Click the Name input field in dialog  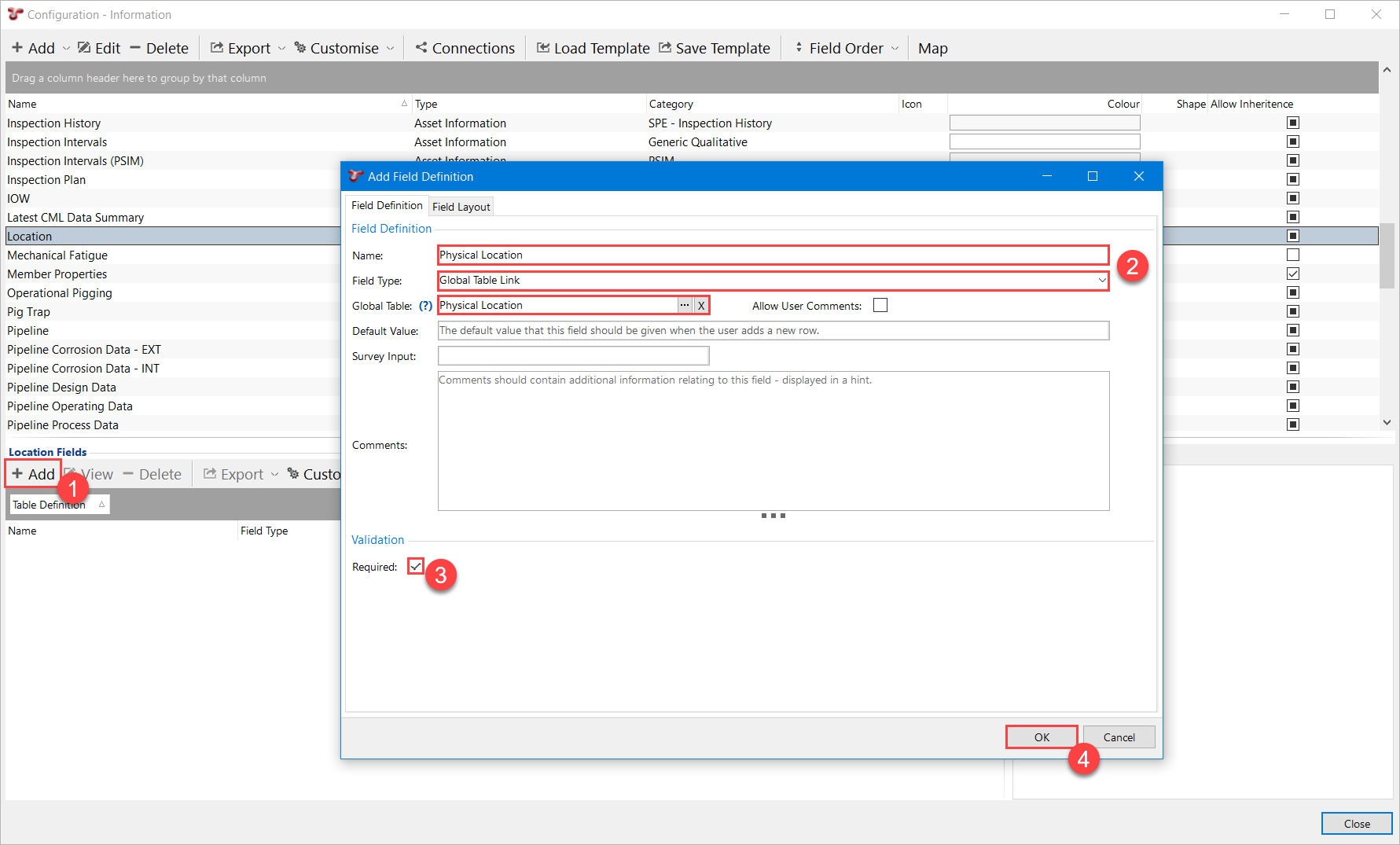click(x=773, y=255)
